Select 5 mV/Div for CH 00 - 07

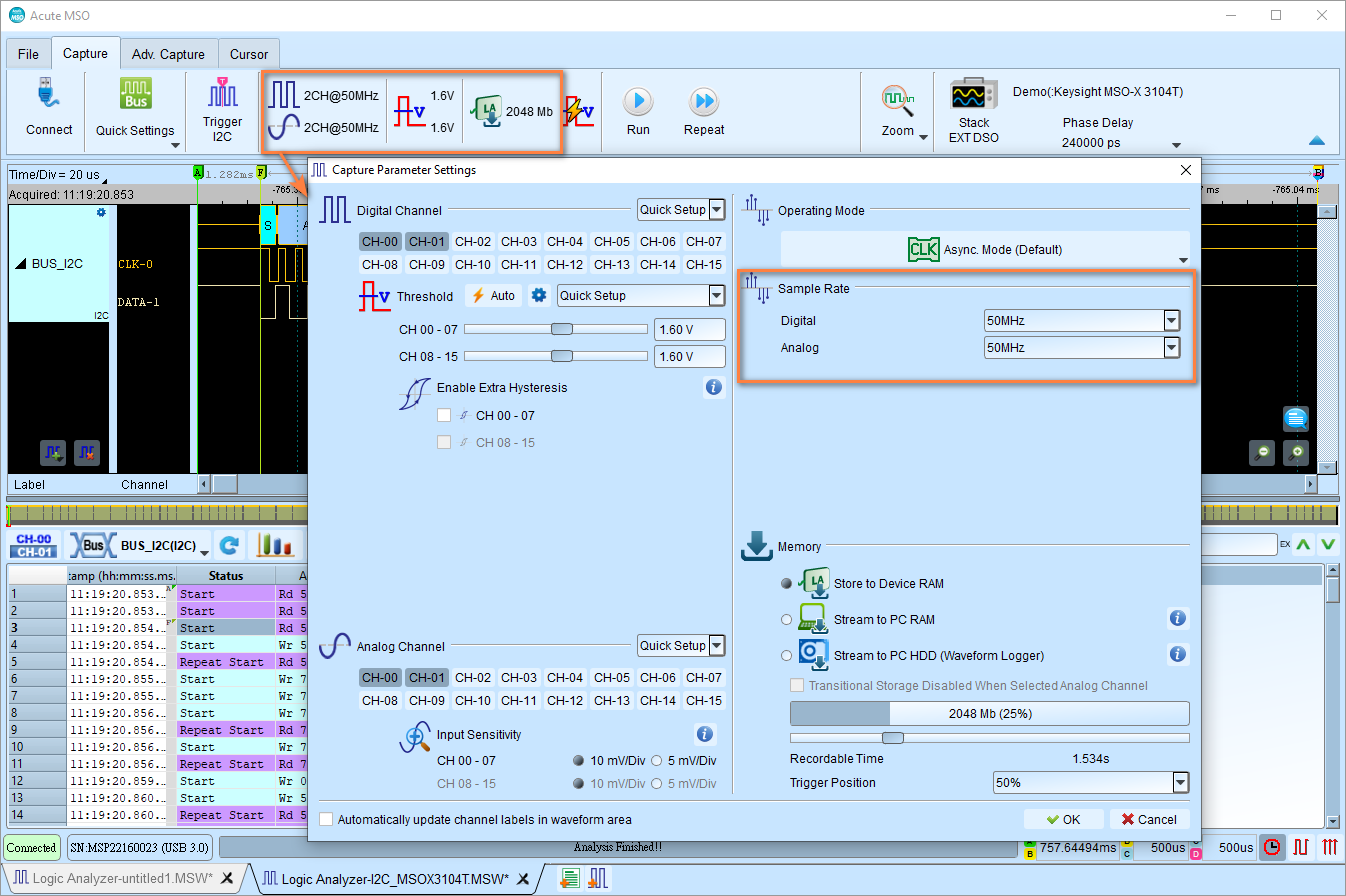(657, 760)
